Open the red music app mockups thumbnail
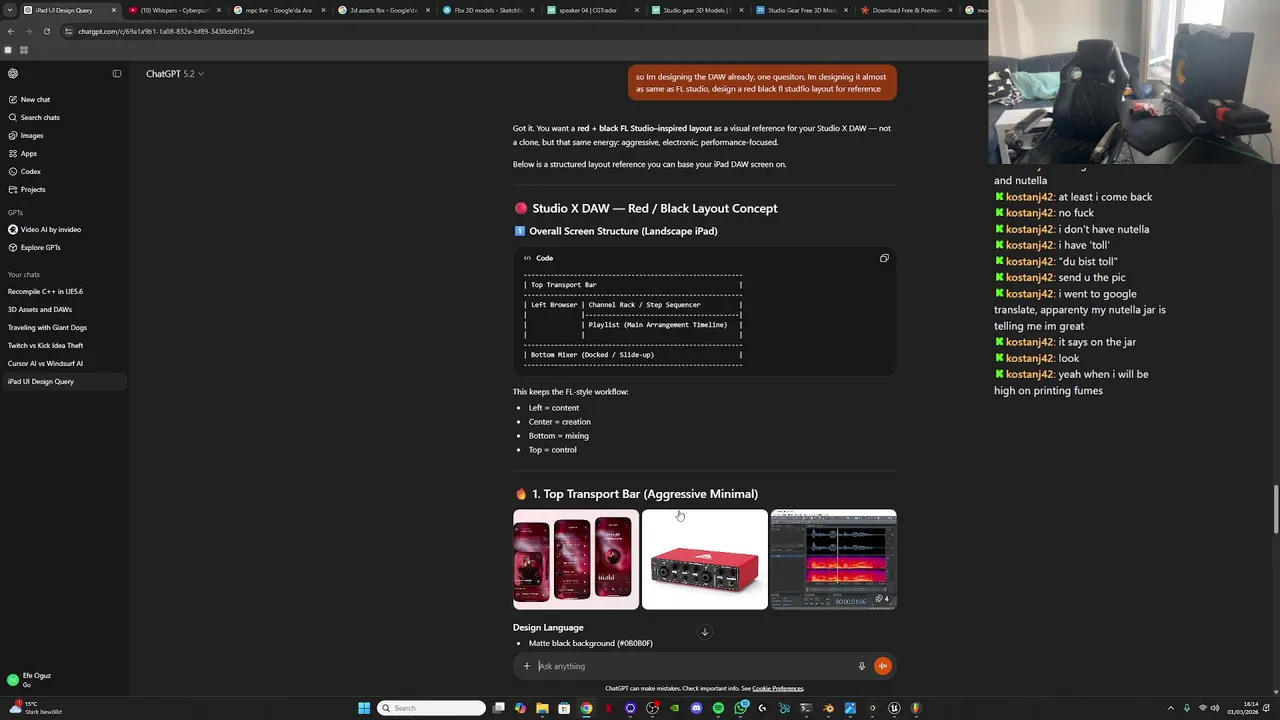This screenshot has height=720, width=1280. point(576,559)
